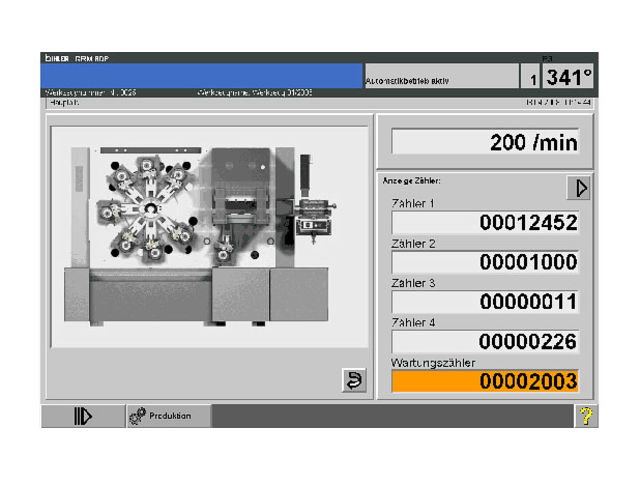Click the program number box showing 1
The height and width of the screenshot is (480, 640).
point(533,77)
